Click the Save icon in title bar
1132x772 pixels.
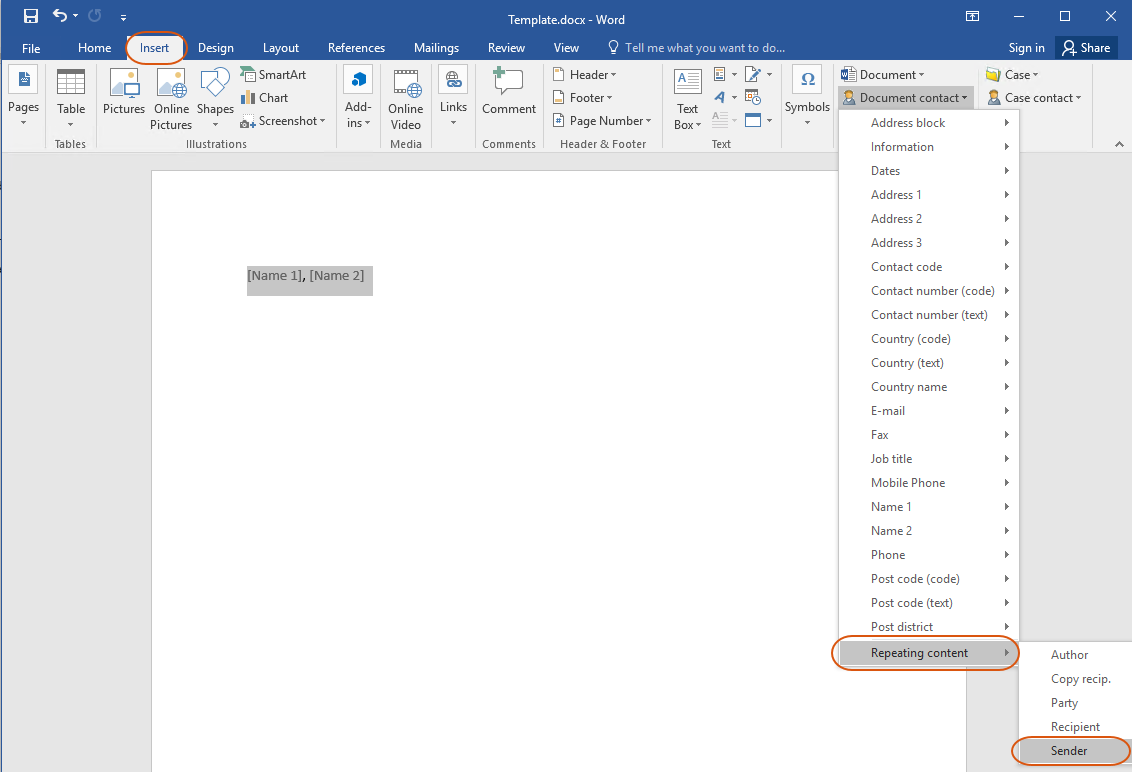tap(31, 16)
